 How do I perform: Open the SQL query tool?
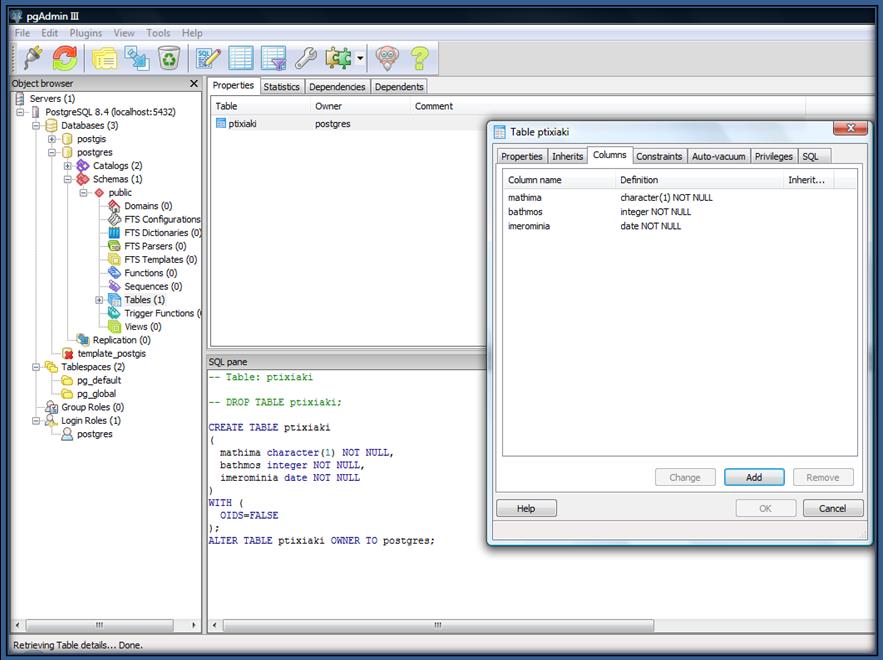(208, 58)
